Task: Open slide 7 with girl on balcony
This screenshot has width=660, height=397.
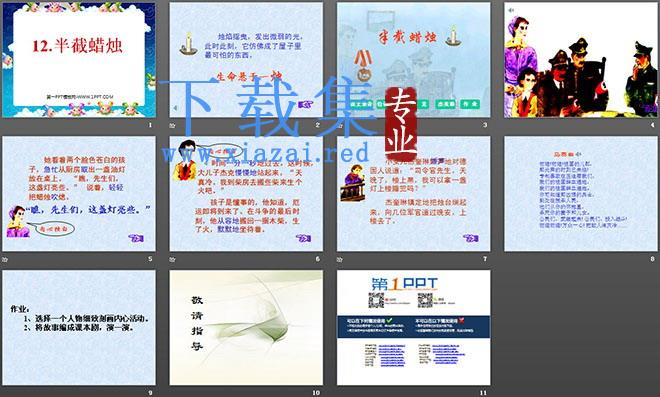Action: [x=413, y=194]
